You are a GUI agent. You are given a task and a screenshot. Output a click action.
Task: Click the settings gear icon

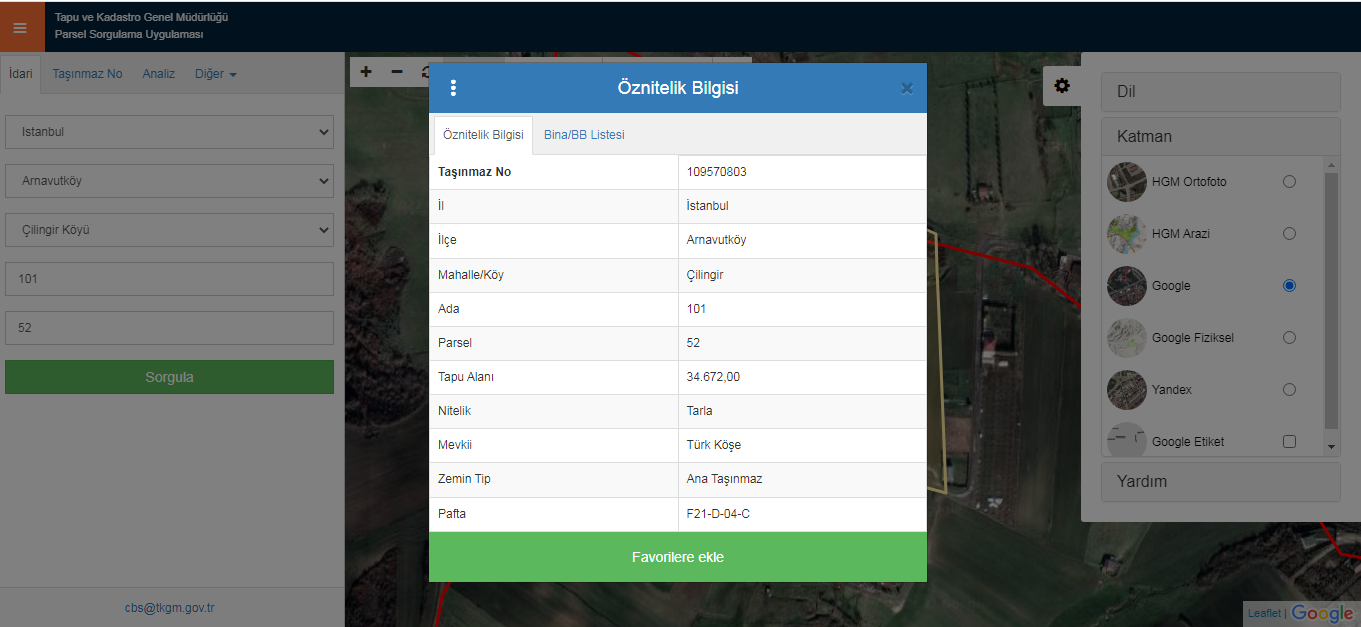1062,86
